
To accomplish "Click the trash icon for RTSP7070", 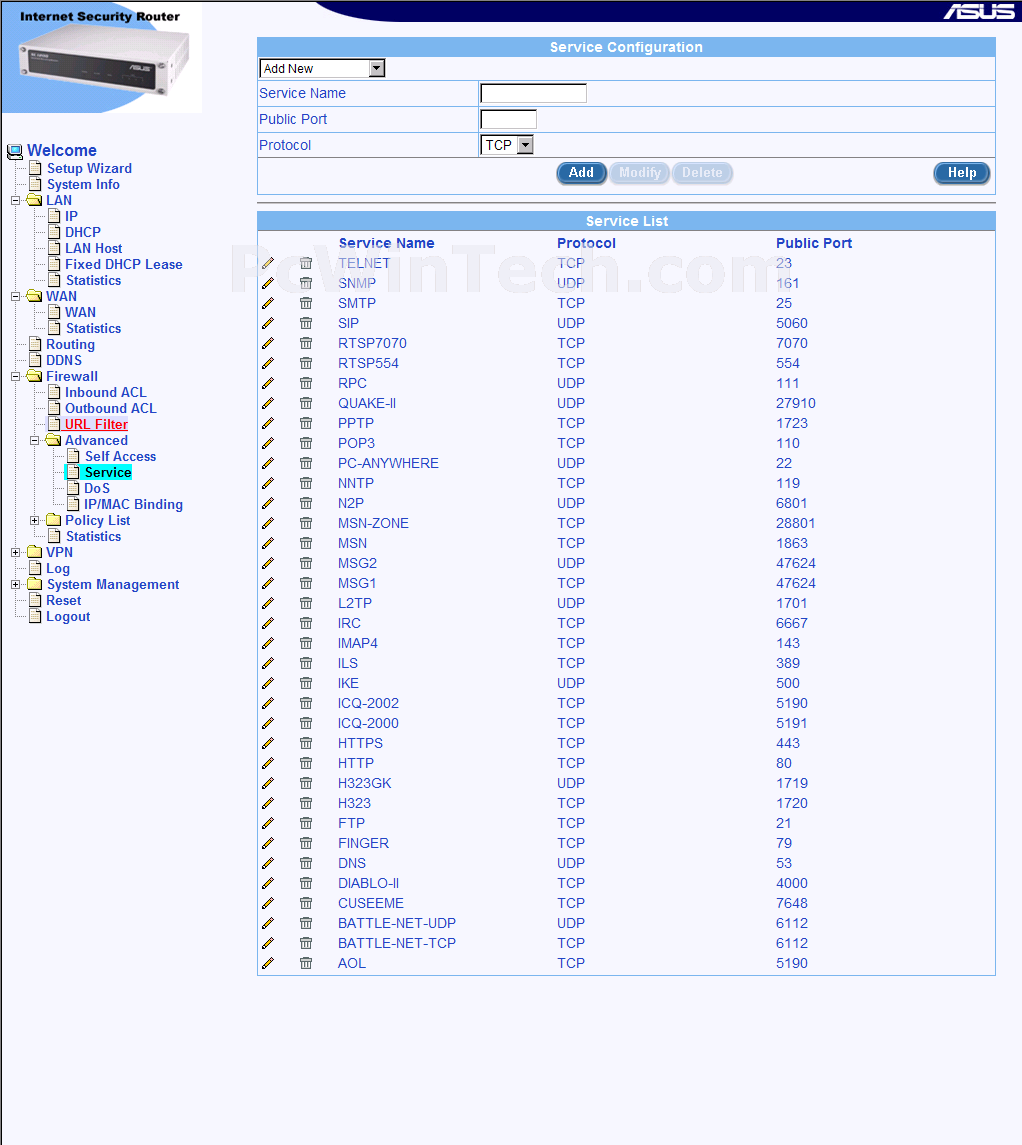I will tap(306, 343).
